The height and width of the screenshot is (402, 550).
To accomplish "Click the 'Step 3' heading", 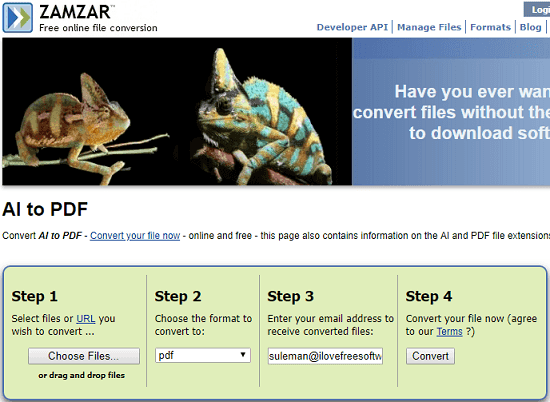I will click(290, 296).
